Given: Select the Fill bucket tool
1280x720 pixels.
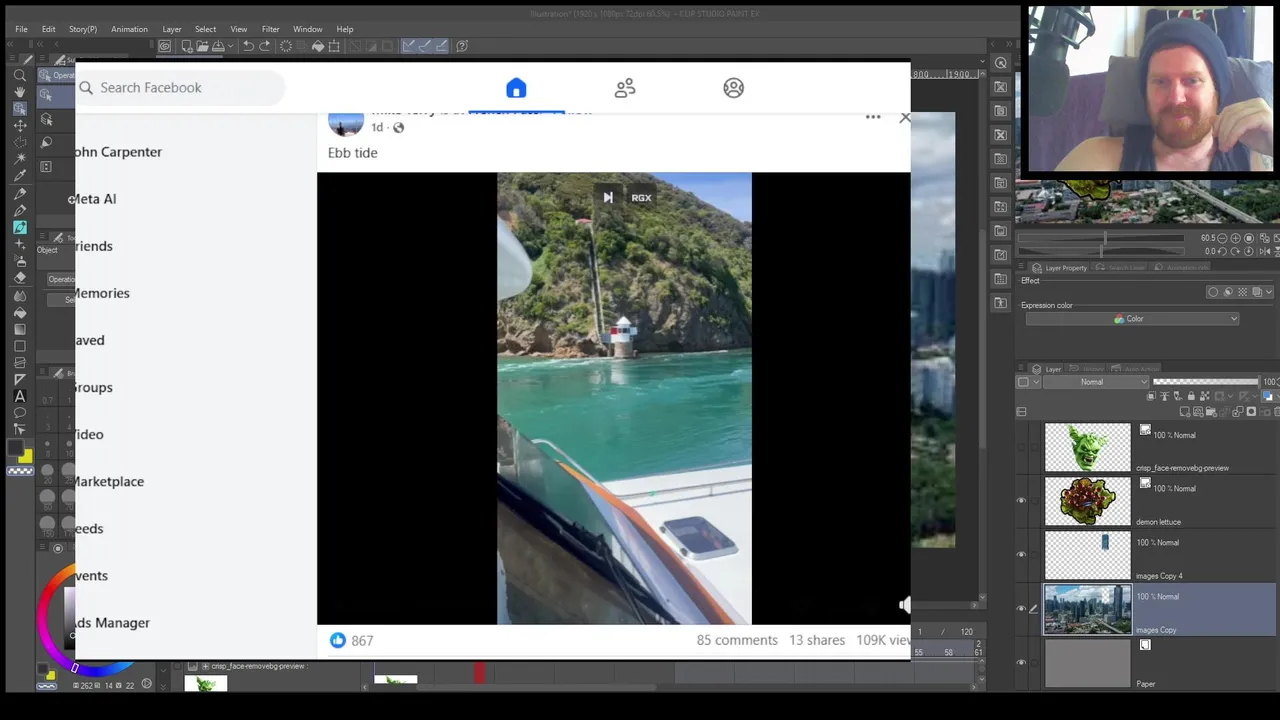Looking at the screenshot, I should coord(20,312).
